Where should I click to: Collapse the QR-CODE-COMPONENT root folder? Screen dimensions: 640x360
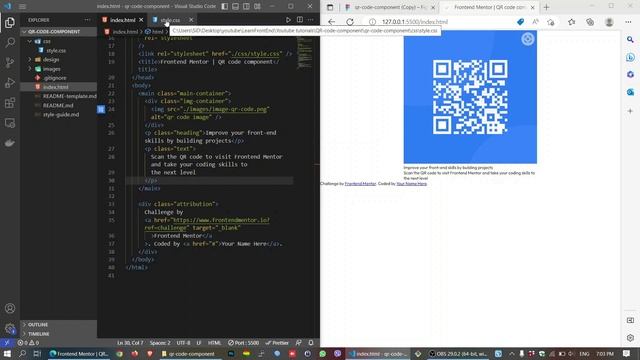[x=58, y=31]
